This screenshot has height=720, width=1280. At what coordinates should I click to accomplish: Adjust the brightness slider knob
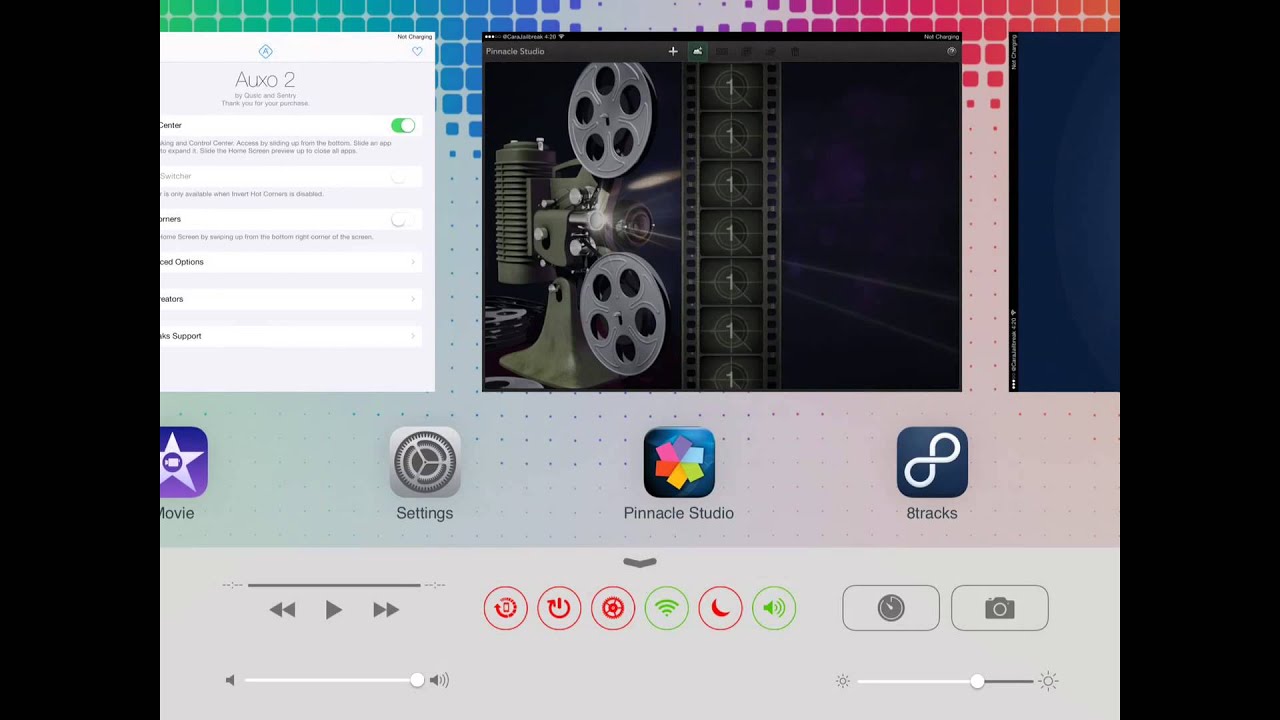coord(977,681)
